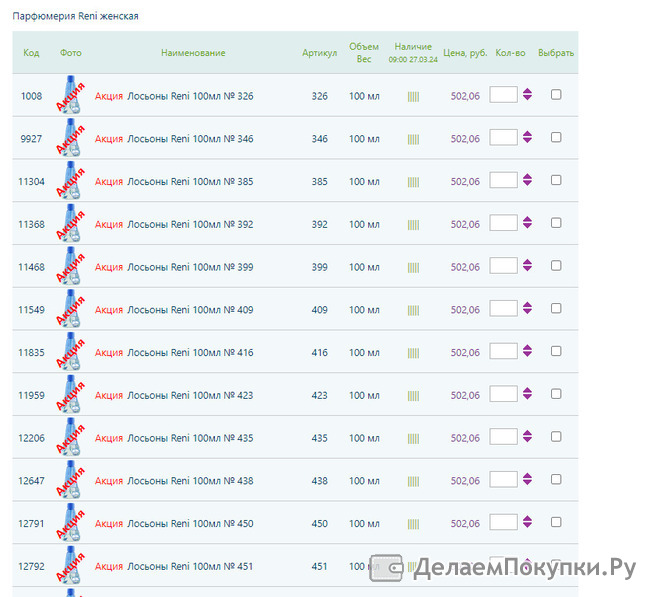The width and height of the screenshot is (650, 597).
Task: Adjust quantity stepper arrows for lotion № 435
Action: pos(527,436)
